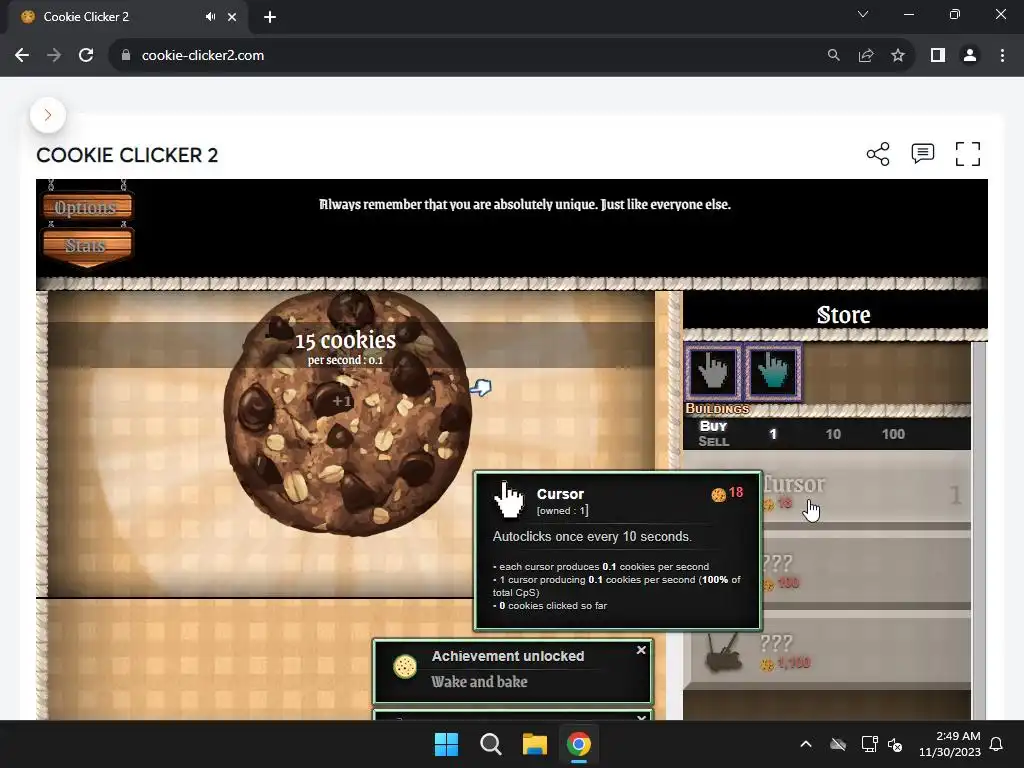Open the Chrome three-dot menu
The width and height of the screenshot is (1024, 768).
click(x=1002, y=56)
